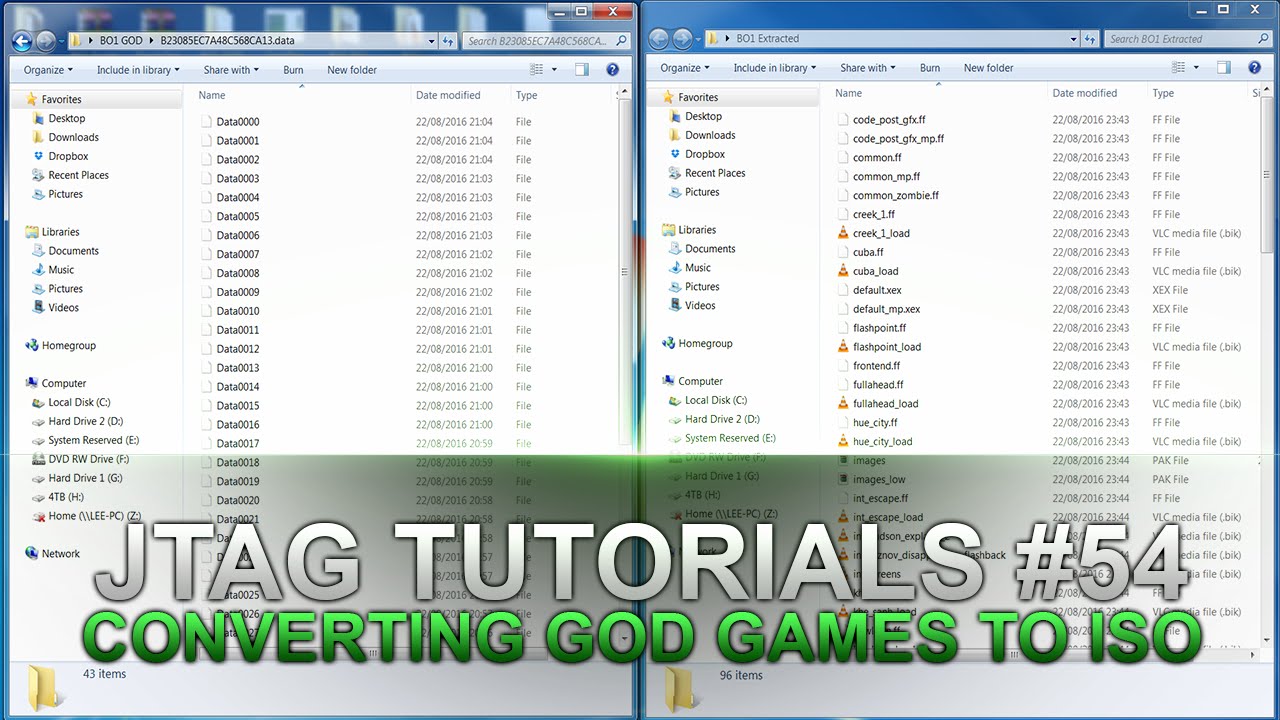Open creek_1_load VLC media file
Screen dimensions: 1280x720
click(x=881, y=233)
